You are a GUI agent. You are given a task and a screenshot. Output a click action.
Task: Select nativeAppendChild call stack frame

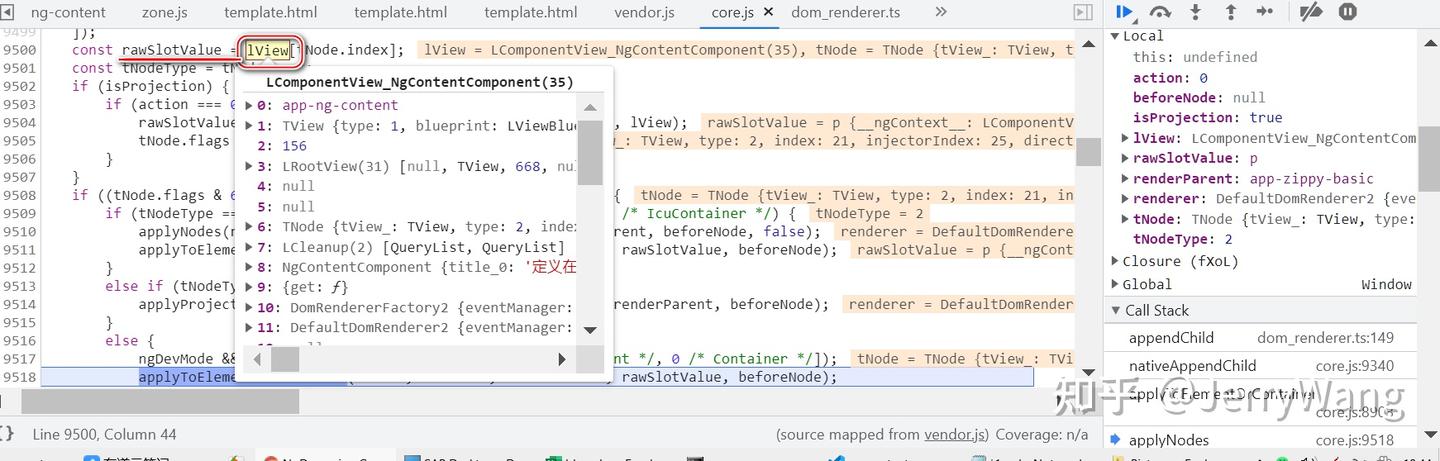[1193, 366]
